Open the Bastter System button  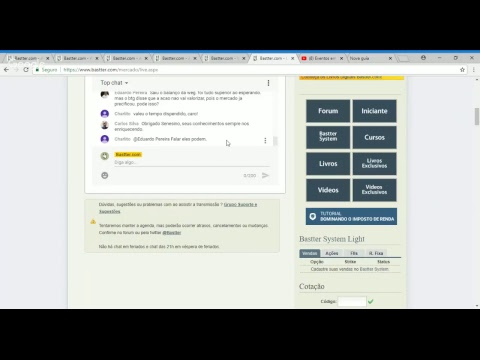coord(328,137)
